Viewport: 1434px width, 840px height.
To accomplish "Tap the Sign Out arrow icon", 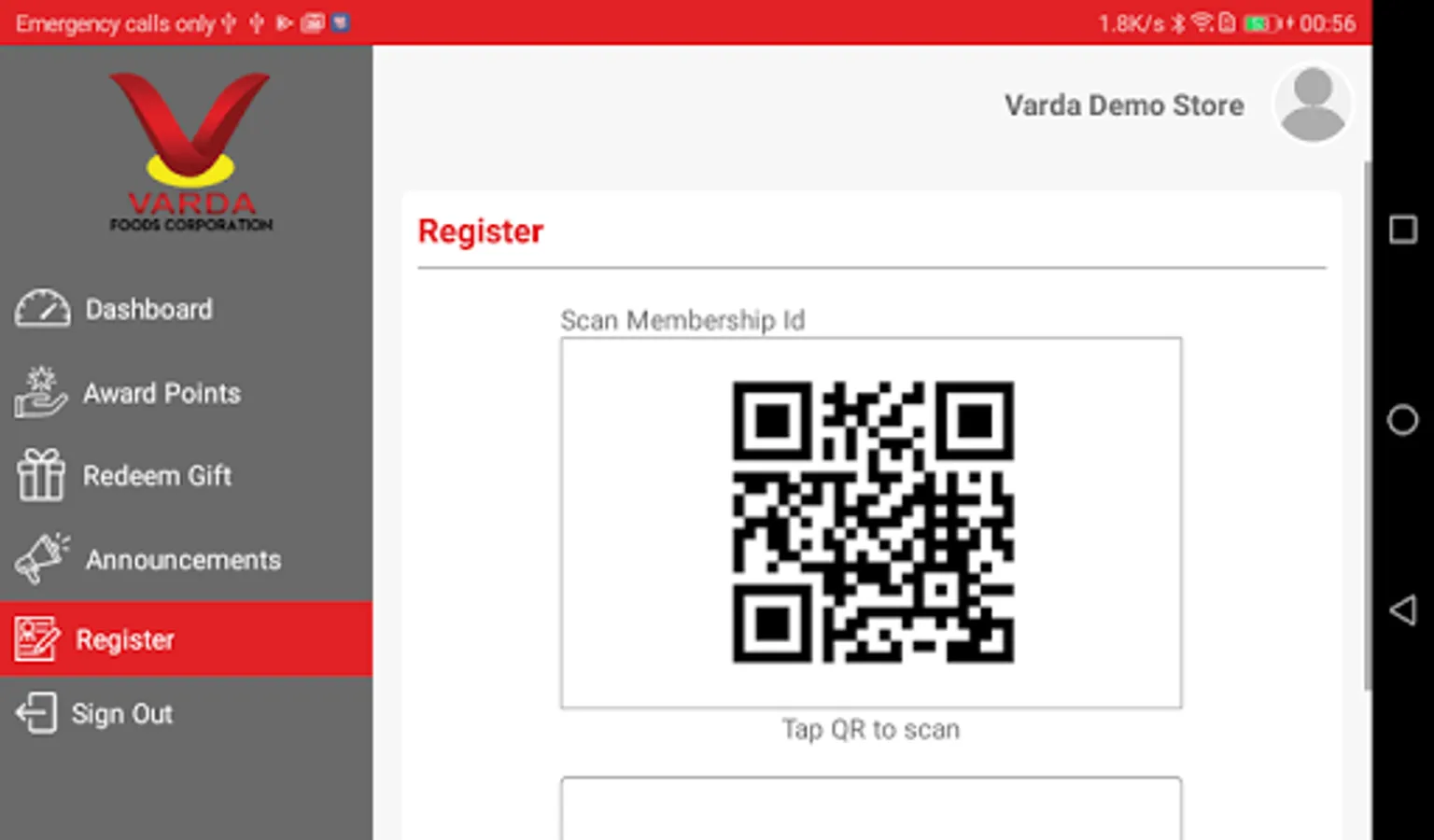I will pos(36,714).
